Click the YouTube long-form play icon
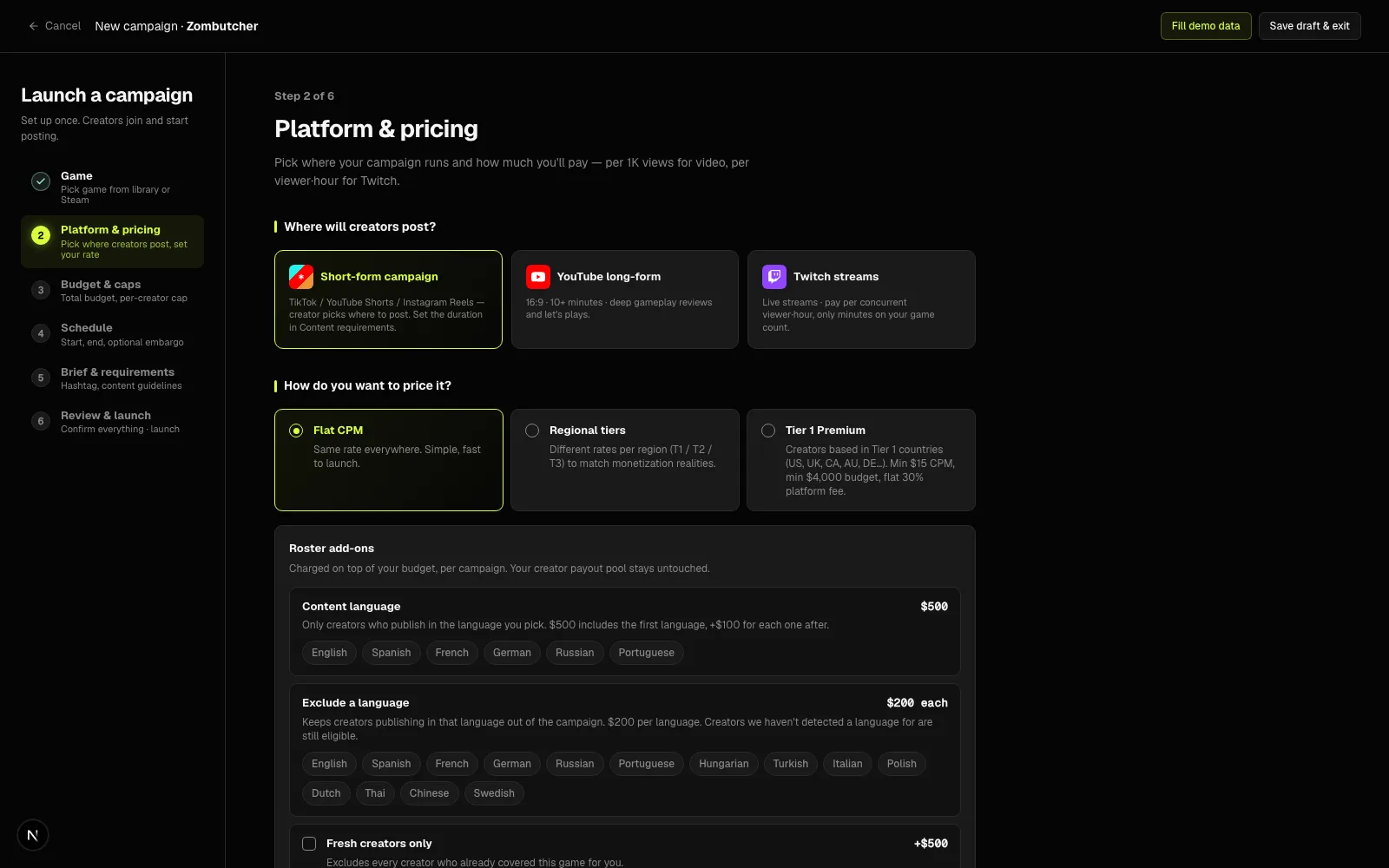Screen dimensions: 1389x868 pos(538,277)
